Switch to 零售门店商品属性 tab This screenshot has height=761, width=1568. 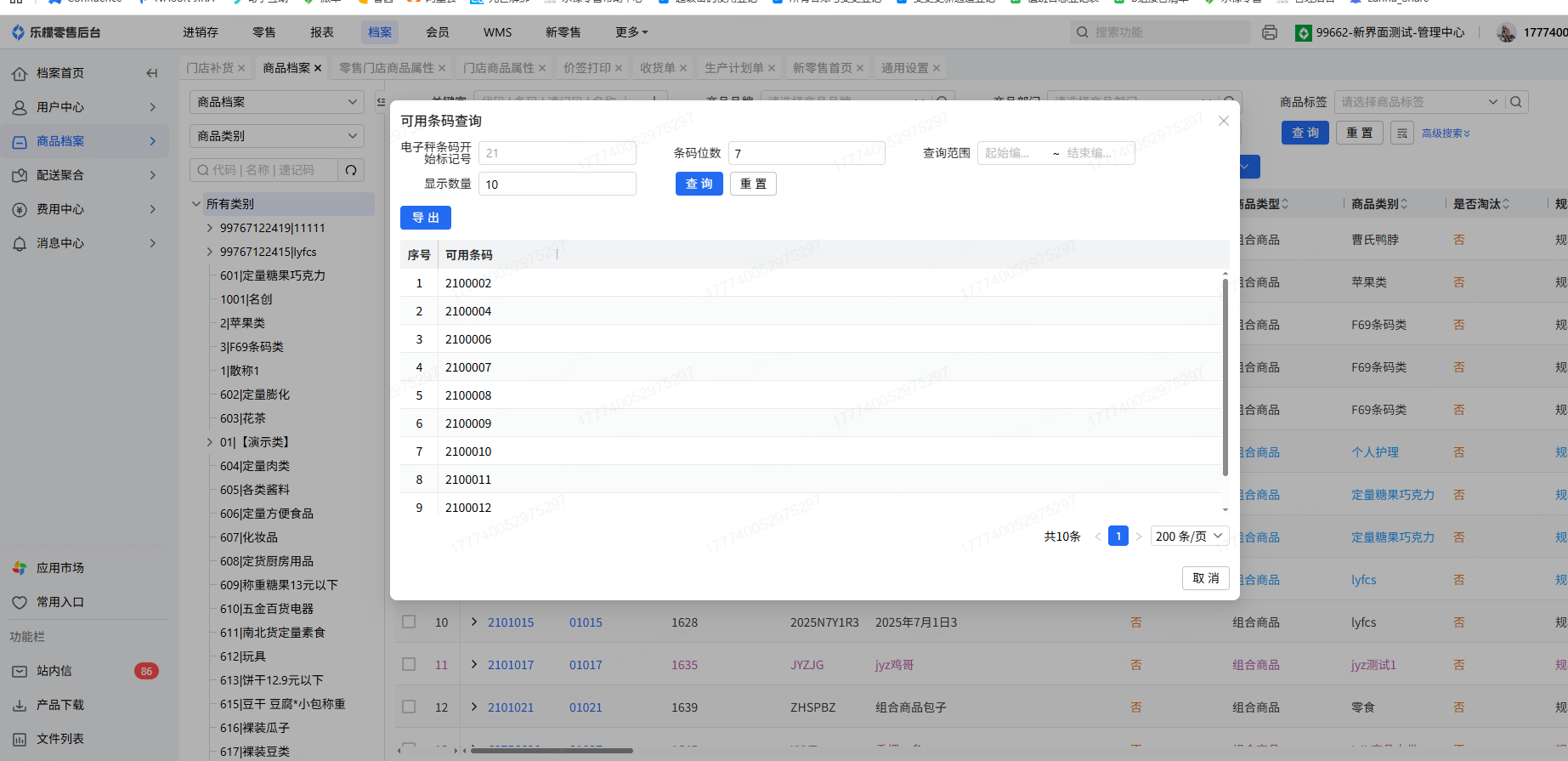387,68
